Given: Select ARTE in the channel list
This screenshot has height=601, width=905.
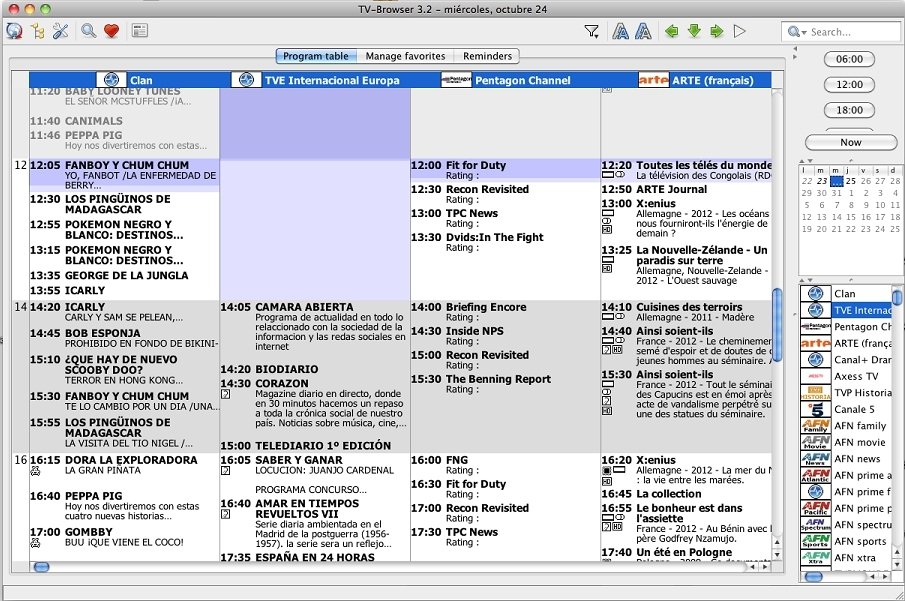Looking at the screenshot, I should pyautogui.click(x=846, y=343).
